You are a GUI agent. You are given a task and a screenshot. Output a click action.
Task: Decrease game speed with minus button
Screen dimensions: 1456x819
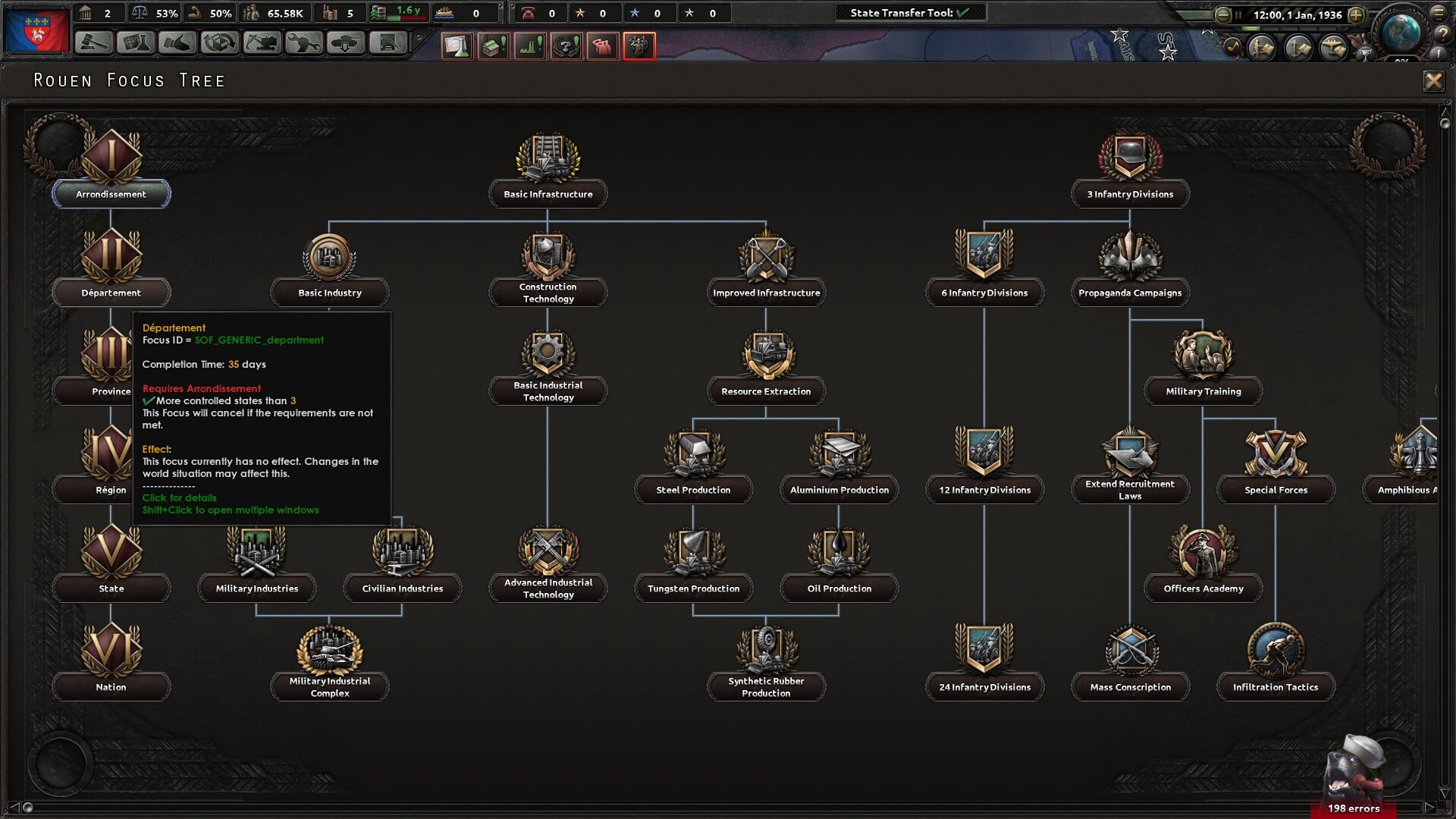coord(1222,14)
